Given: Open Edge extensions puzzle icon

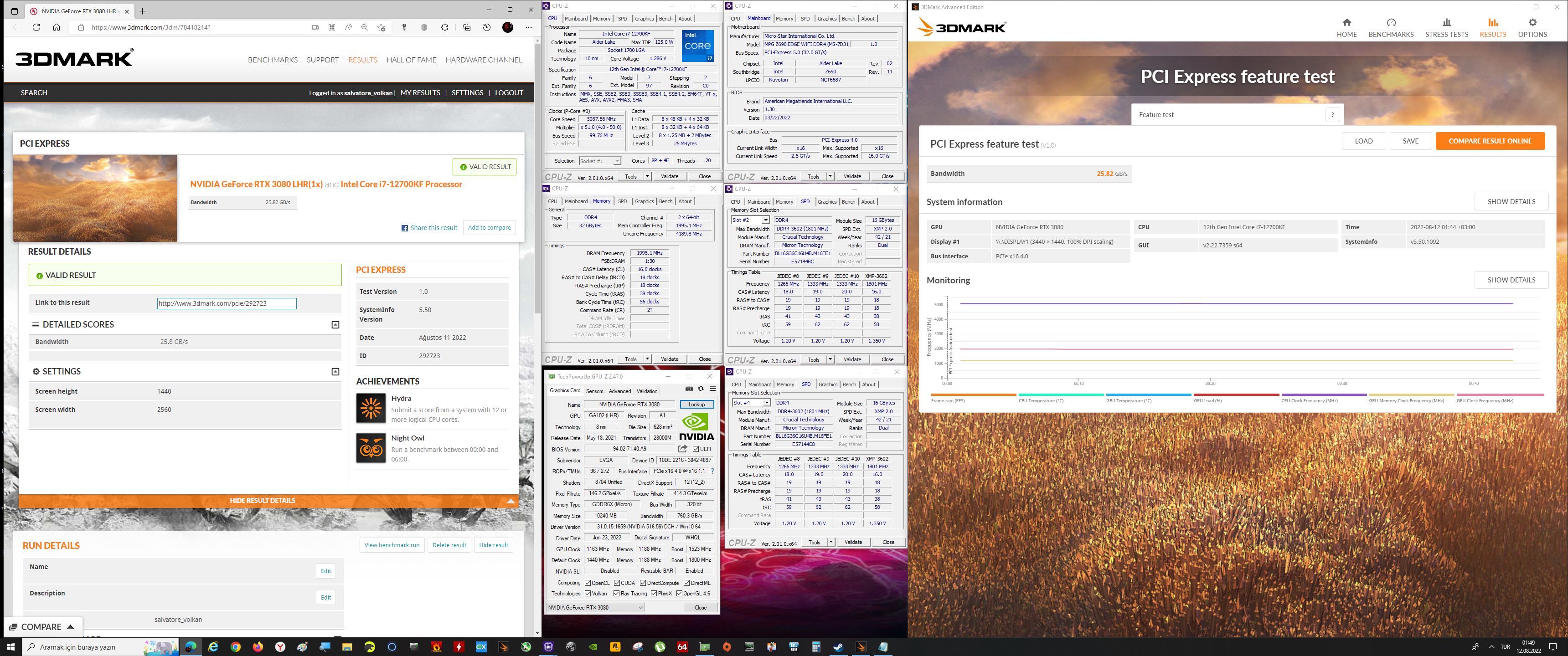Looking at the screenshot, I should click(445, 27).
